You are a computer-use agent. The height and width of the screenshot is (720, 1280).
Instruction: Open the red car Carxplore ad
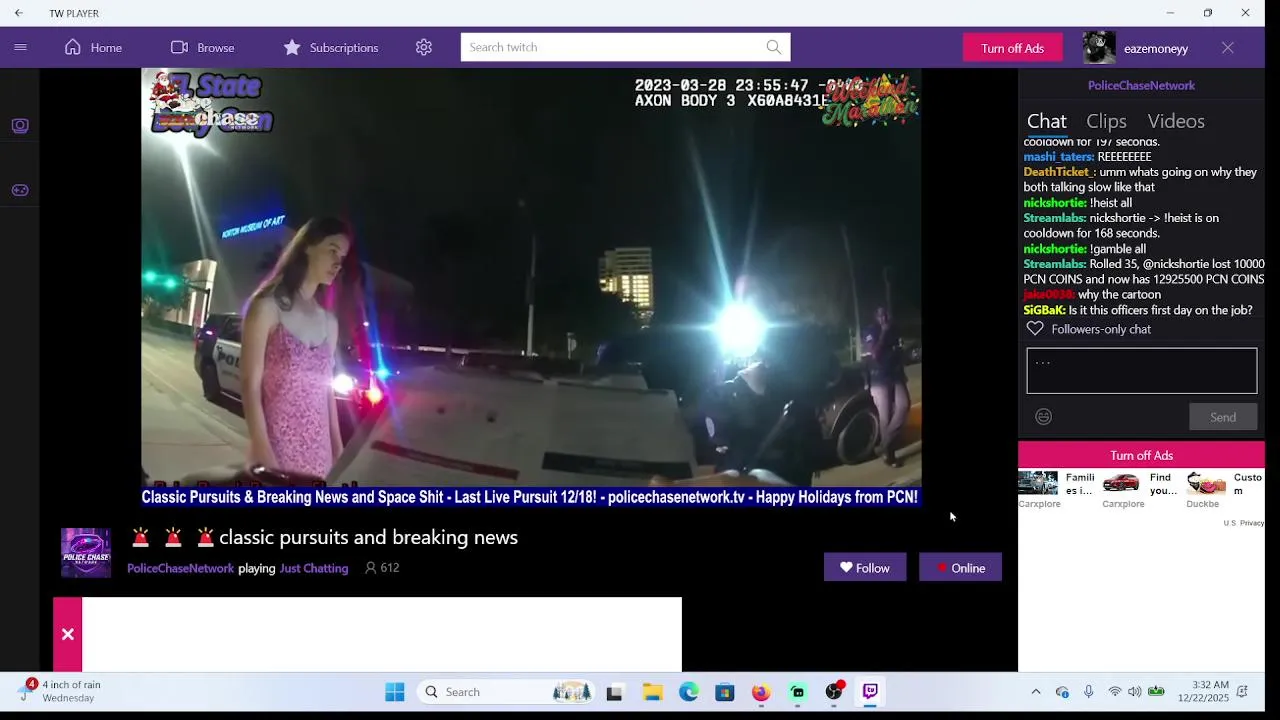1121,484
